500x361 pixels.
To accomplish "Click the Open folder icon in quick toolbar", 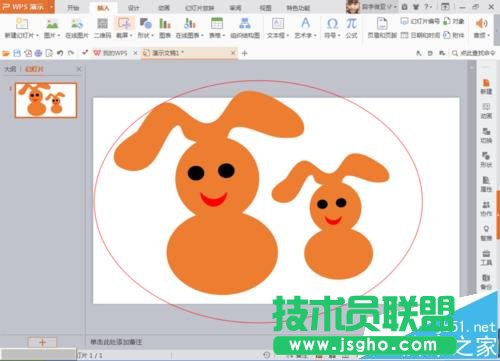I will point(6,53).
